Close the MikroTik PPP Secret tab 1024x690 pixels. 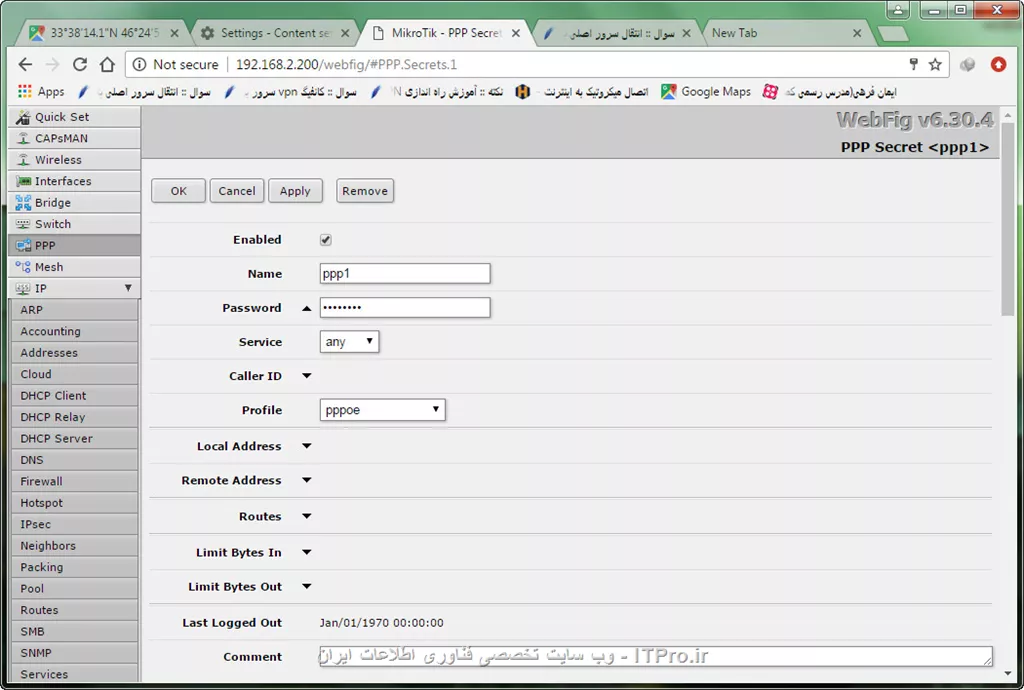(516, 33)
